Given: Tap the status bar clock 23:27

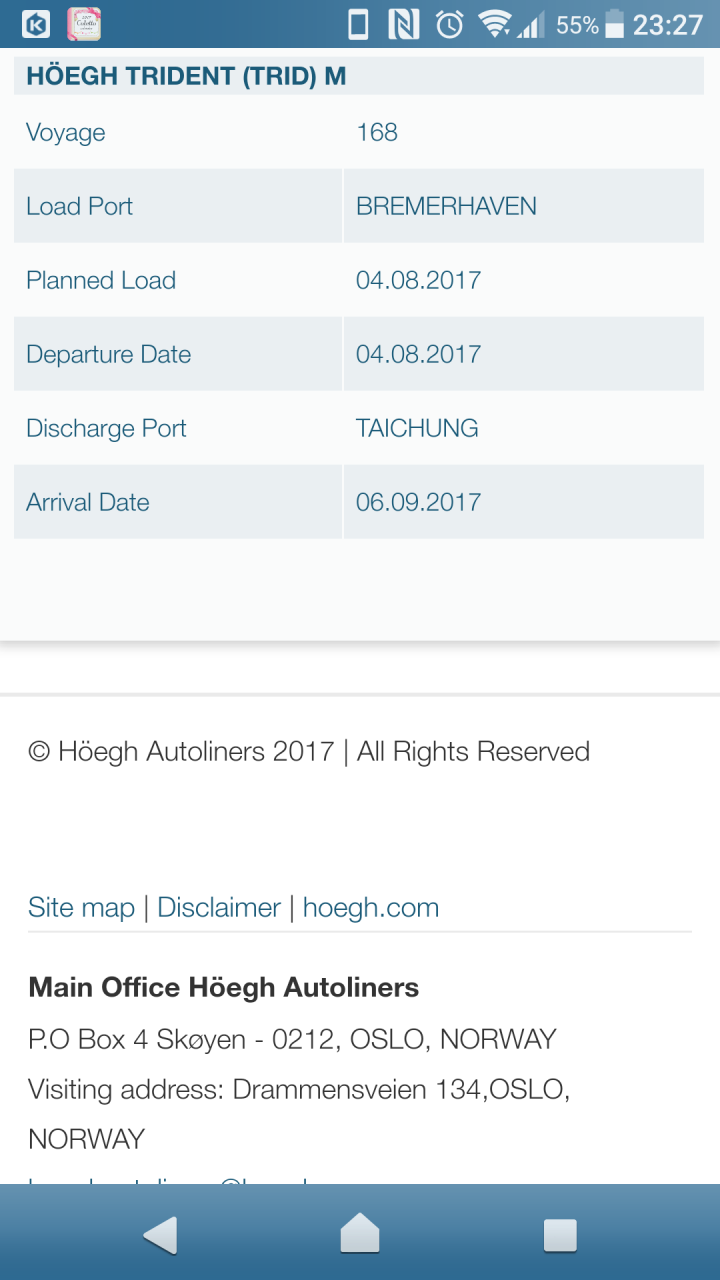Looking at the screenshot, I should [x=668, y=24].
